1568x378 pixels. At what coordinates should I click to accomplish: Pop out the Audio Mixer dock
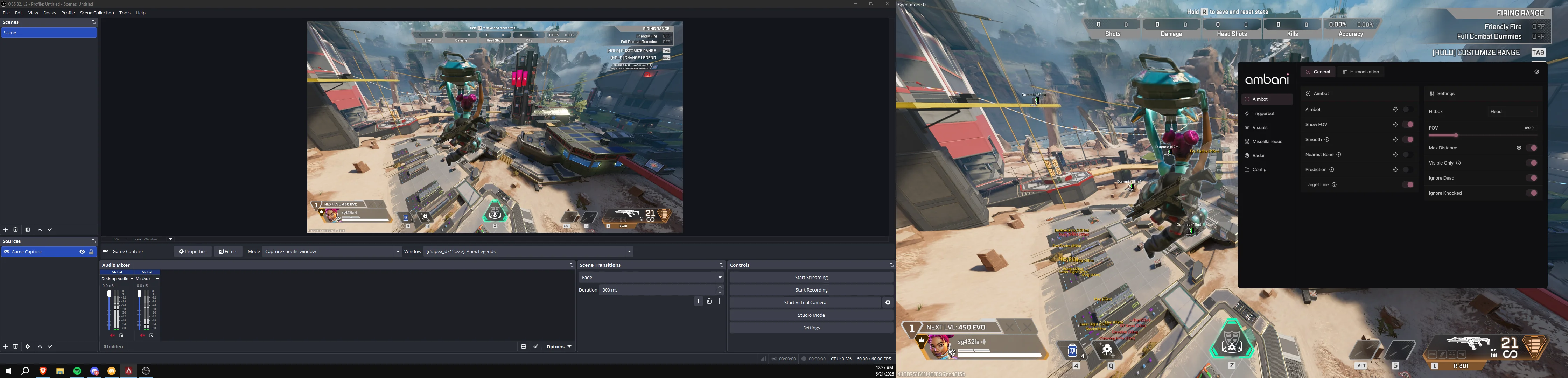pos(571,265)
